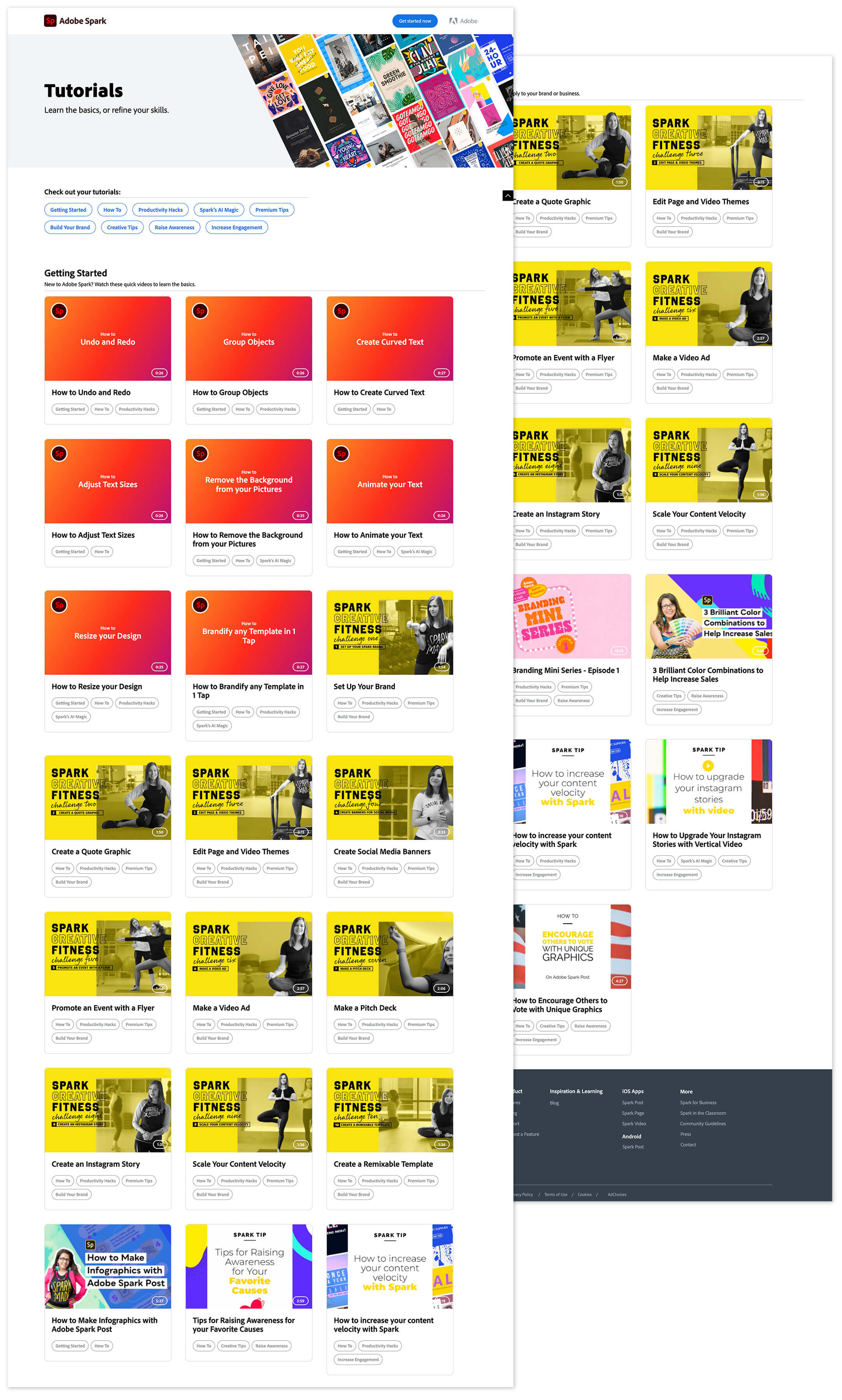Viewport: 842px width, 1400px height.
Task: Open the Terms of Use footer link
Action: 556,1195
